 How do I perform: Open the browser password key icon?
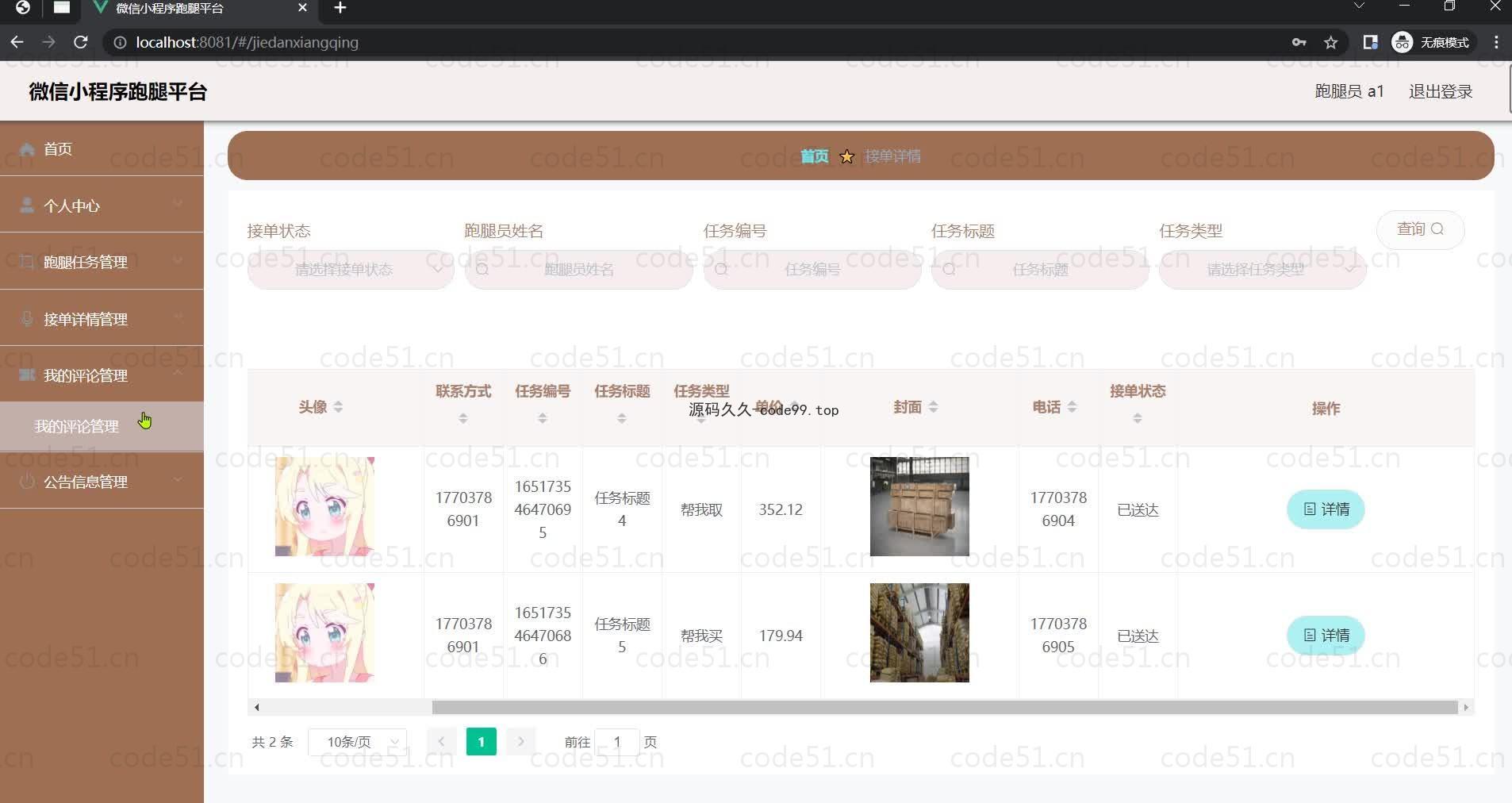click(1299, 43)
